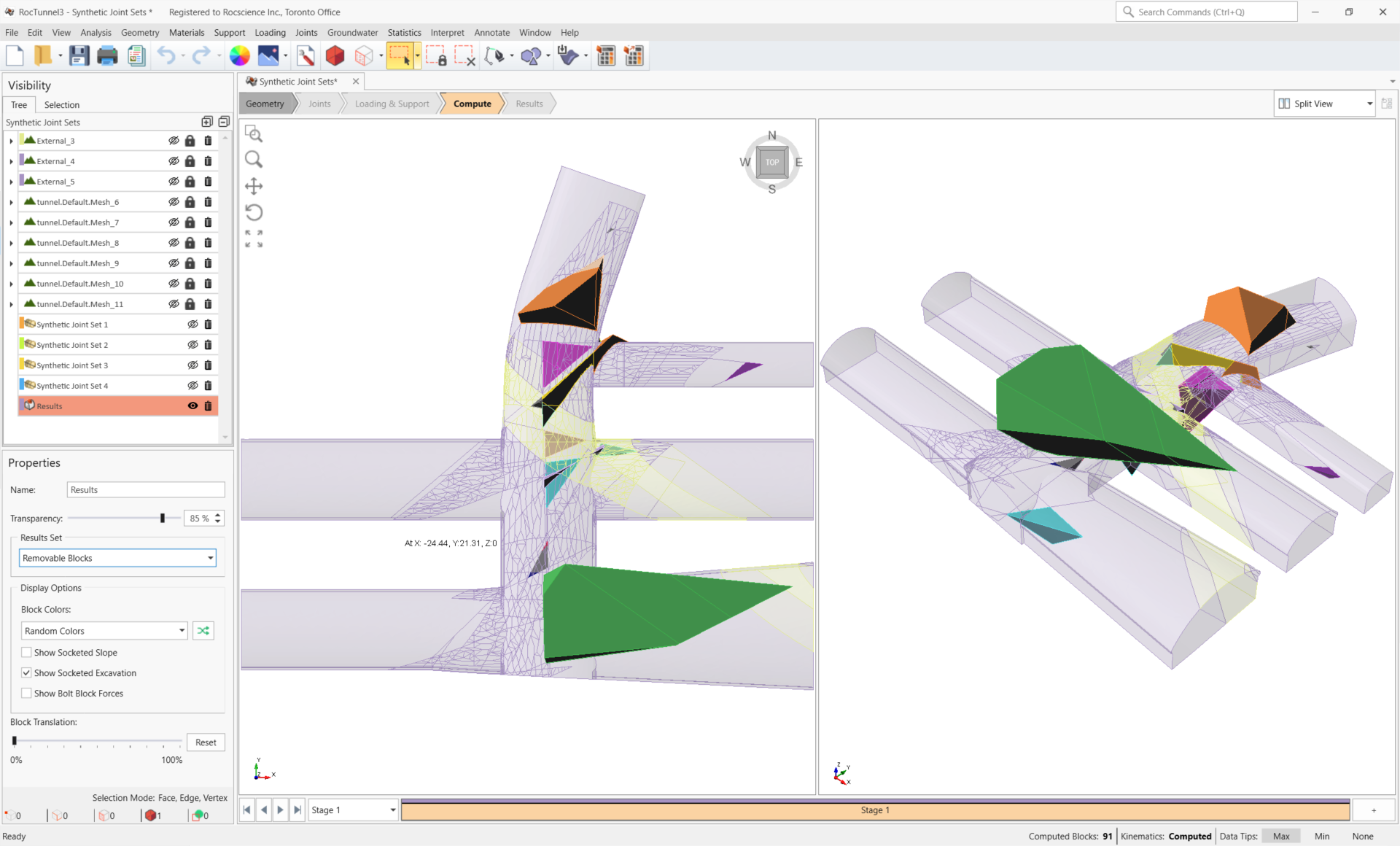Toggle visibility of Synthetic Joint Set 4
Screen dimensions: 1400x846
192,386
